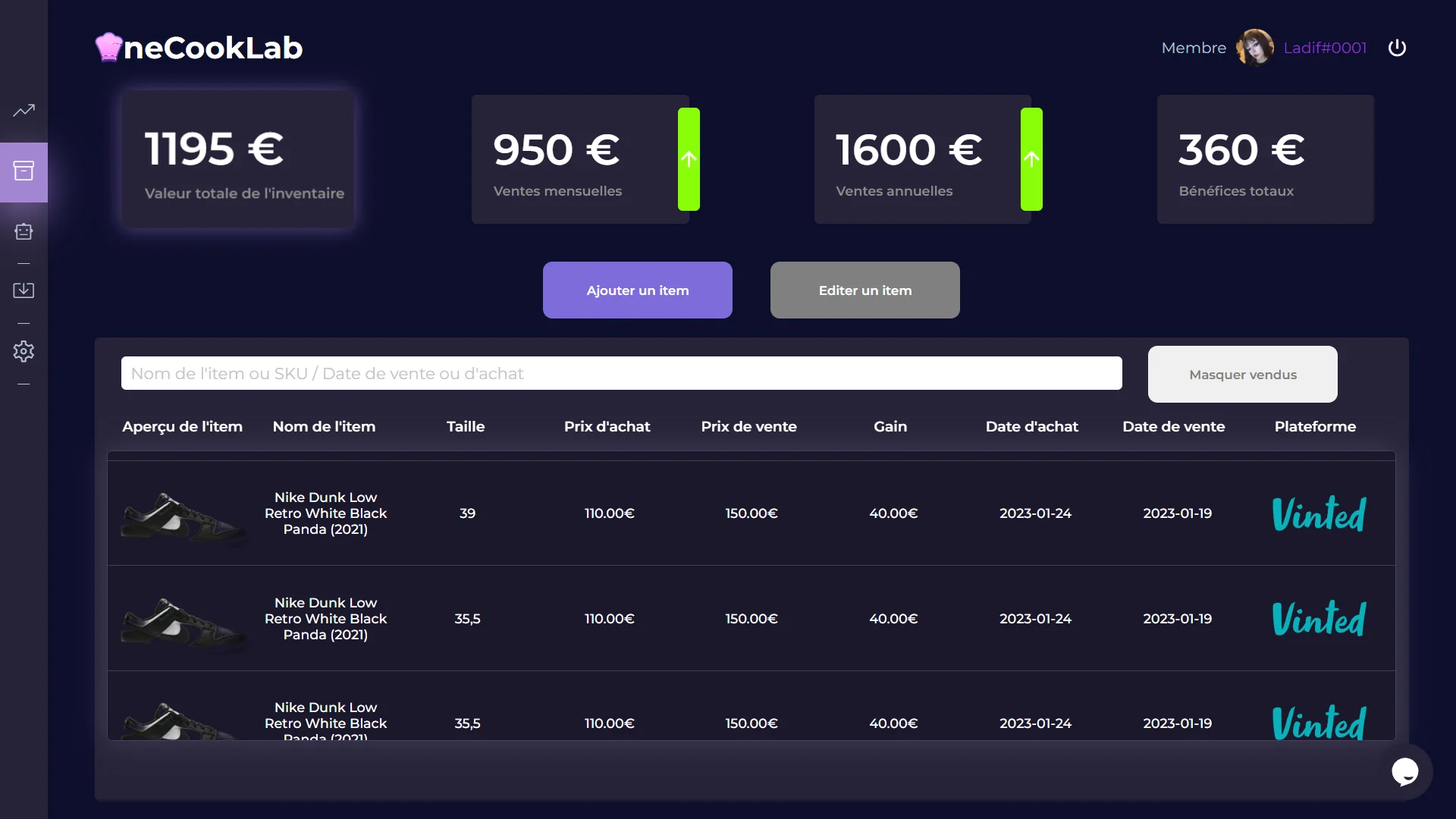Click the green up arrow on Ventes annuelles
Screen dimensions: 1456x819
[x=1031, y=159]
